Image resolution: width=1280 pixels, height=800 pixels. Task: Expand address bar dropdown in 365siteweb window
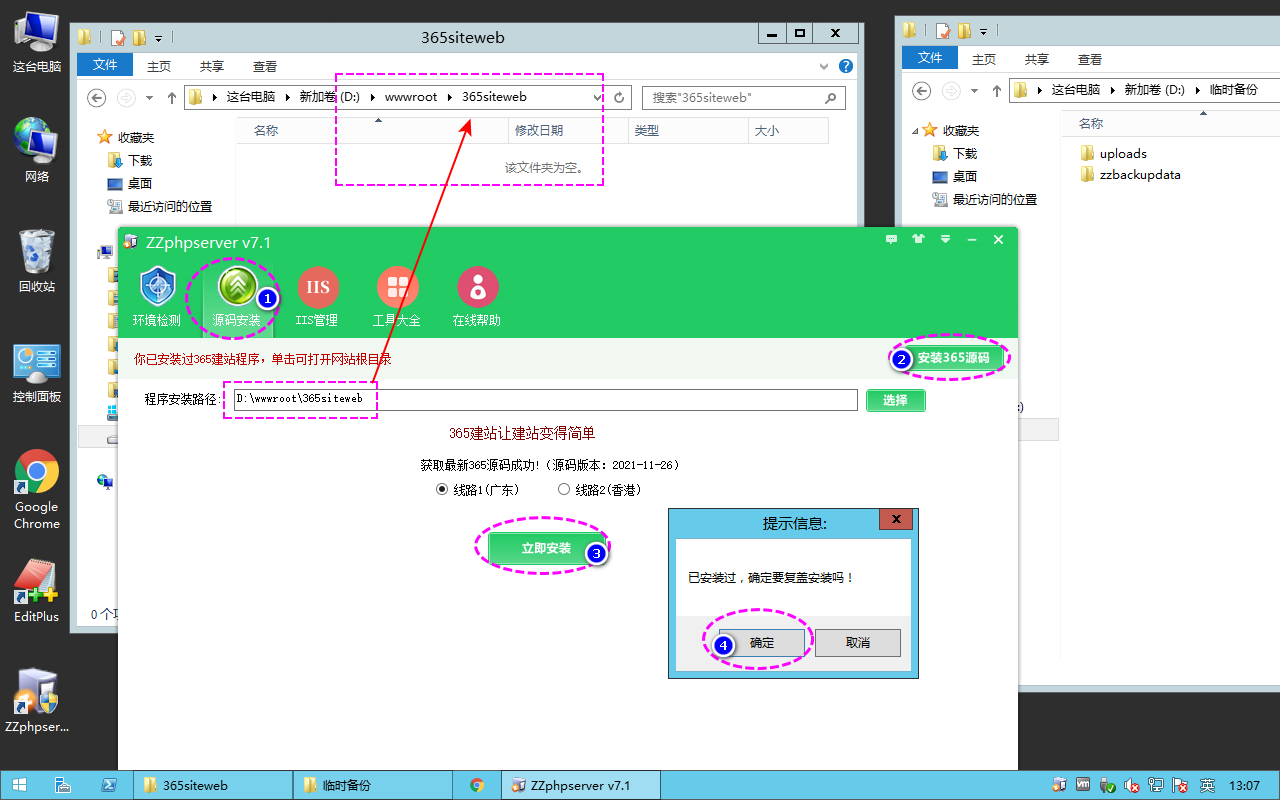[598, 98]
